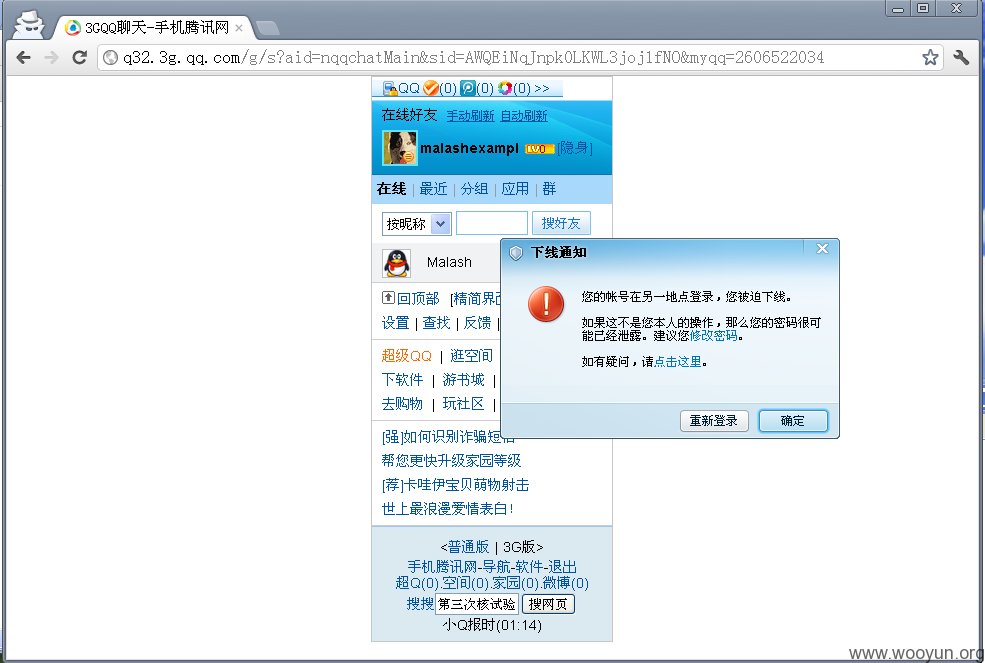The height and width of the screenshot is (663, 985).
Task: Click the friend search text field
Action: click(492, 223)
